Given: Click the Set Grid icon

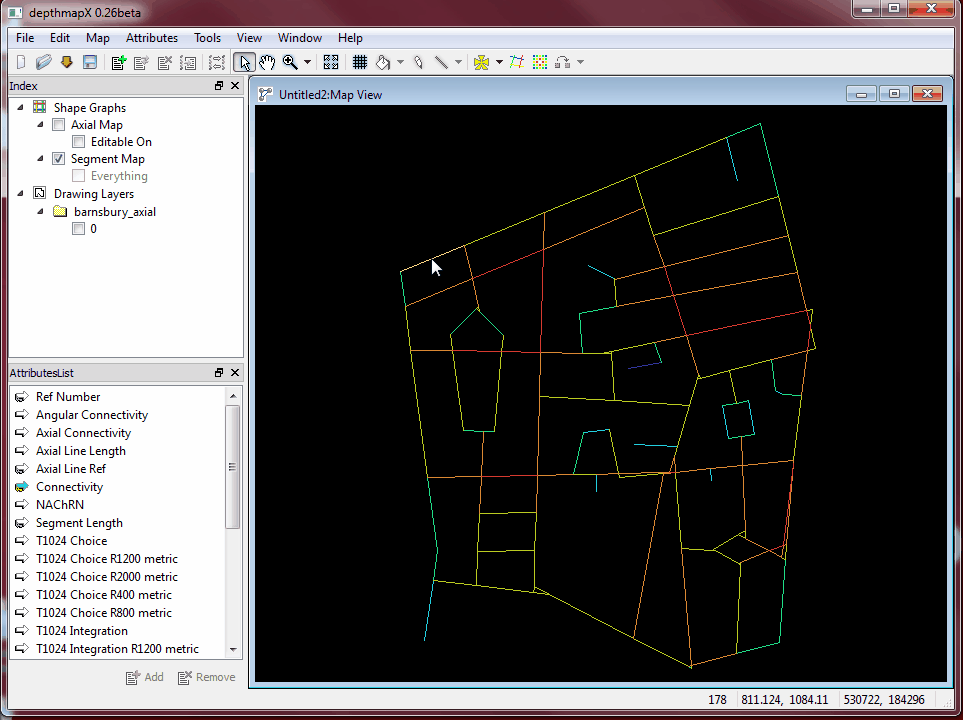Looking at the screenshot, I should click(360, 62).
